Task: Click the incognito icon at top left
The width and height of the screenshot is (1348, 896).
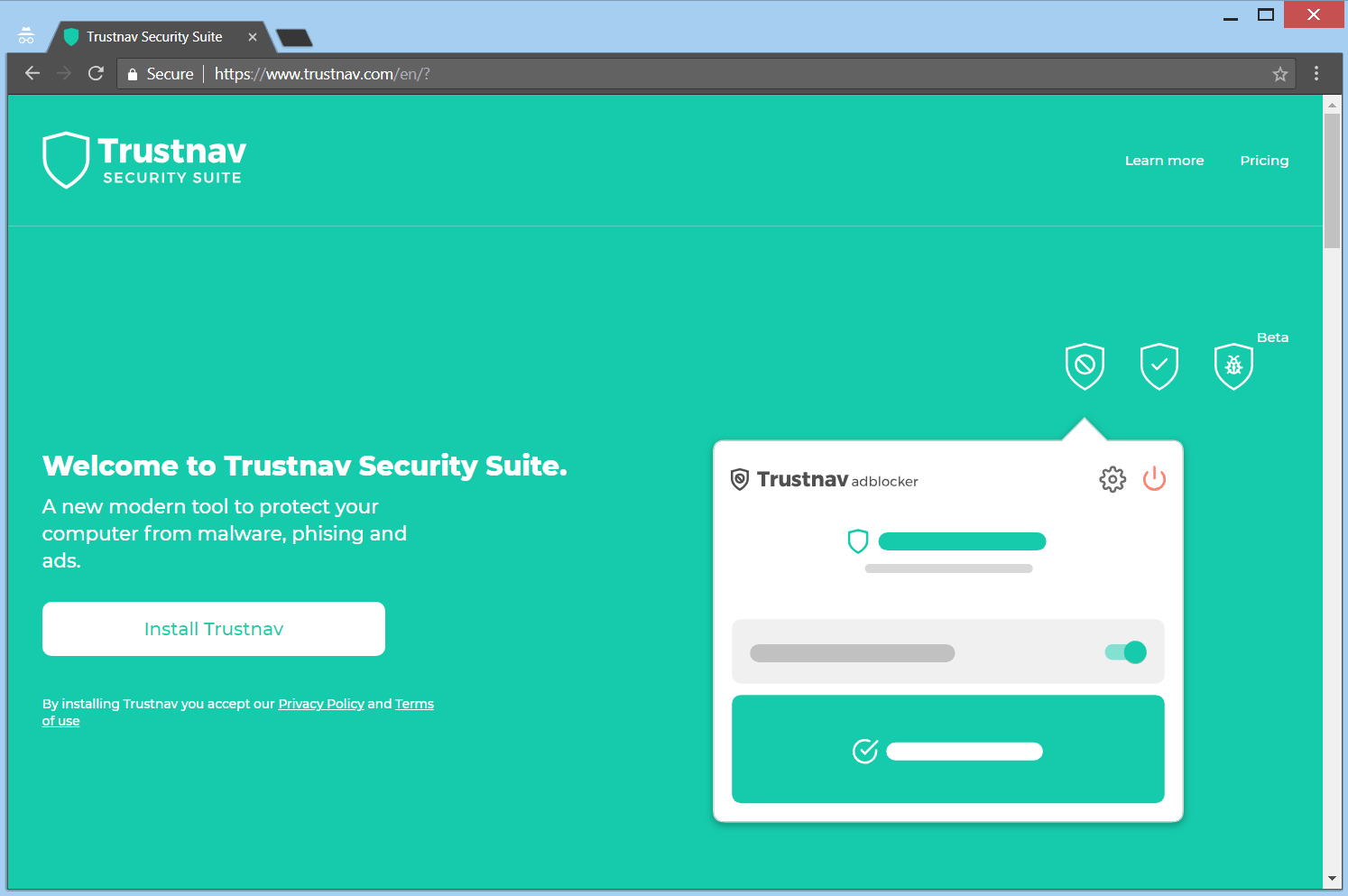Action: pos(26,36)
